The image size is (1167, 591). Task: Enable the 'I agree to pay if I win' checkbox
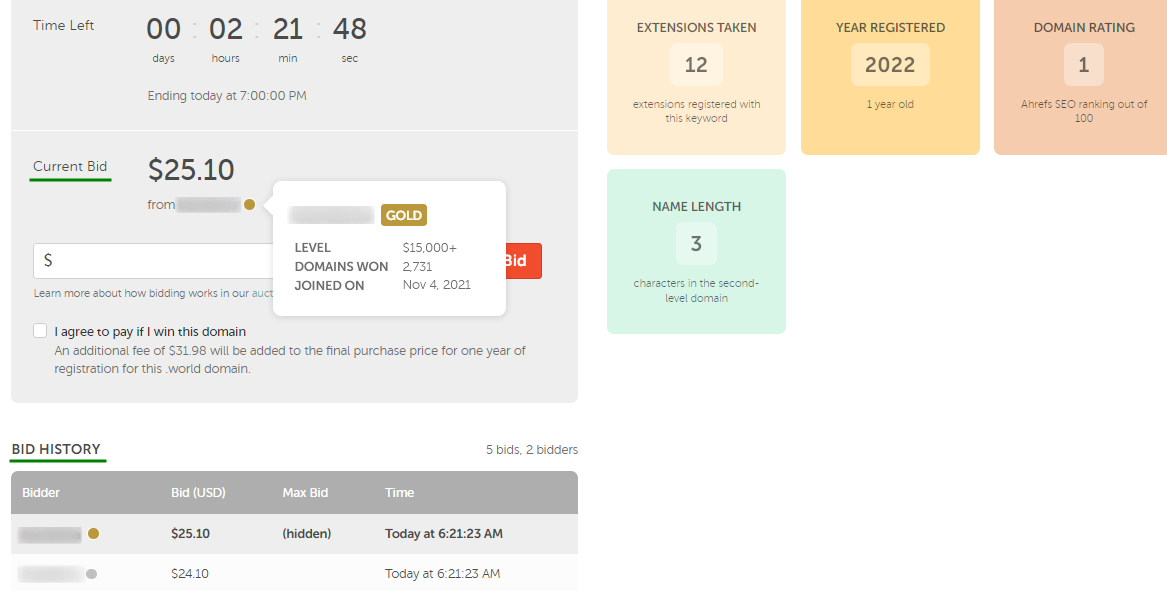click(39, 330)
